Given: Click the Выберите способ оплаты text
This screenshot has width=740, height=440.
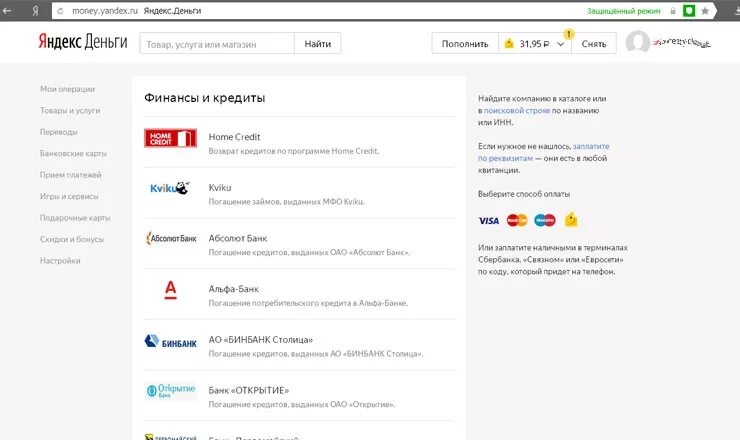Looking at the screenshot, I should (524, 194).
